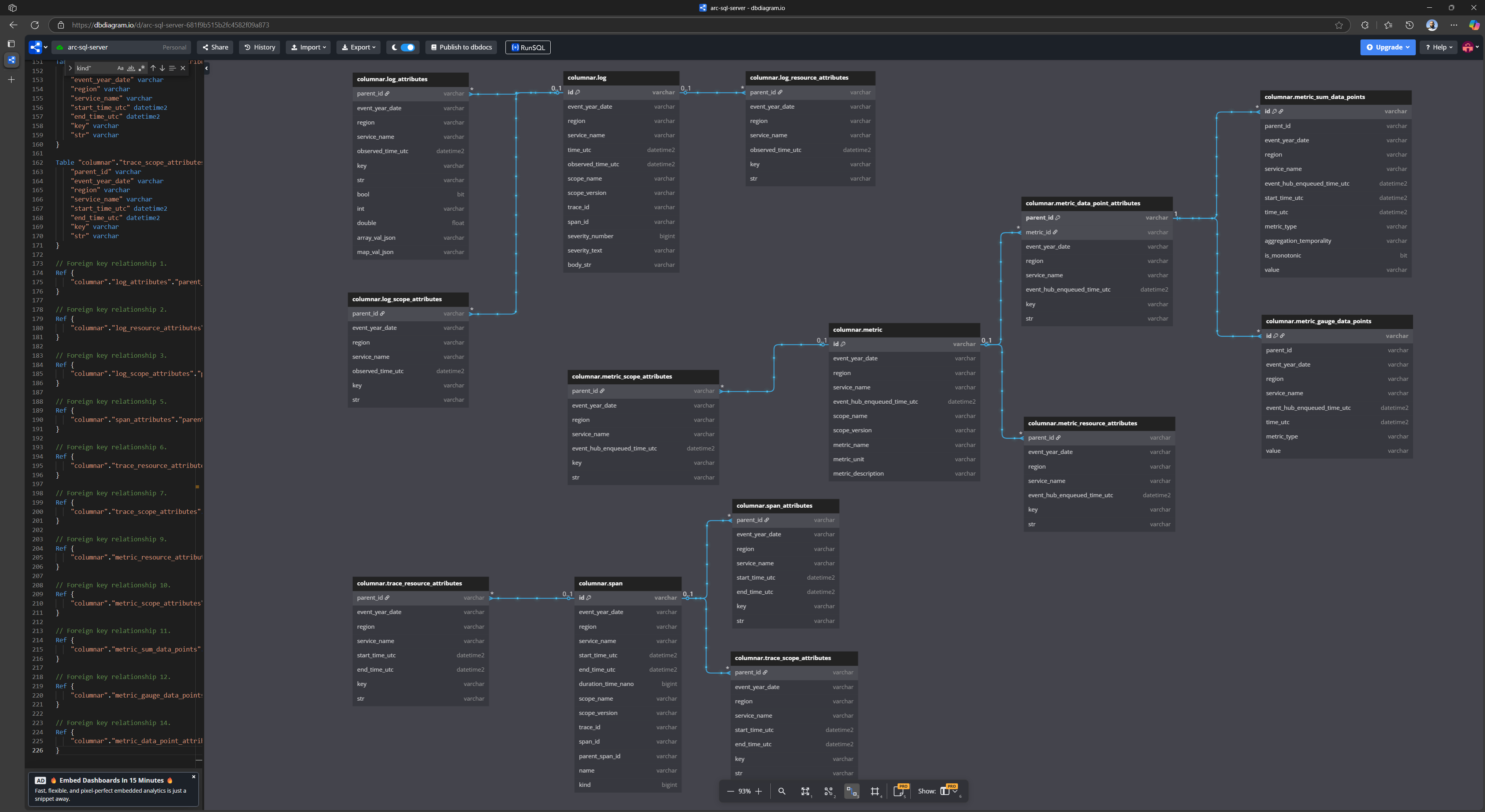Click map_val_json field in log_attributes
This screenshot has width=1485, height=812.
(x=410, y=252)
